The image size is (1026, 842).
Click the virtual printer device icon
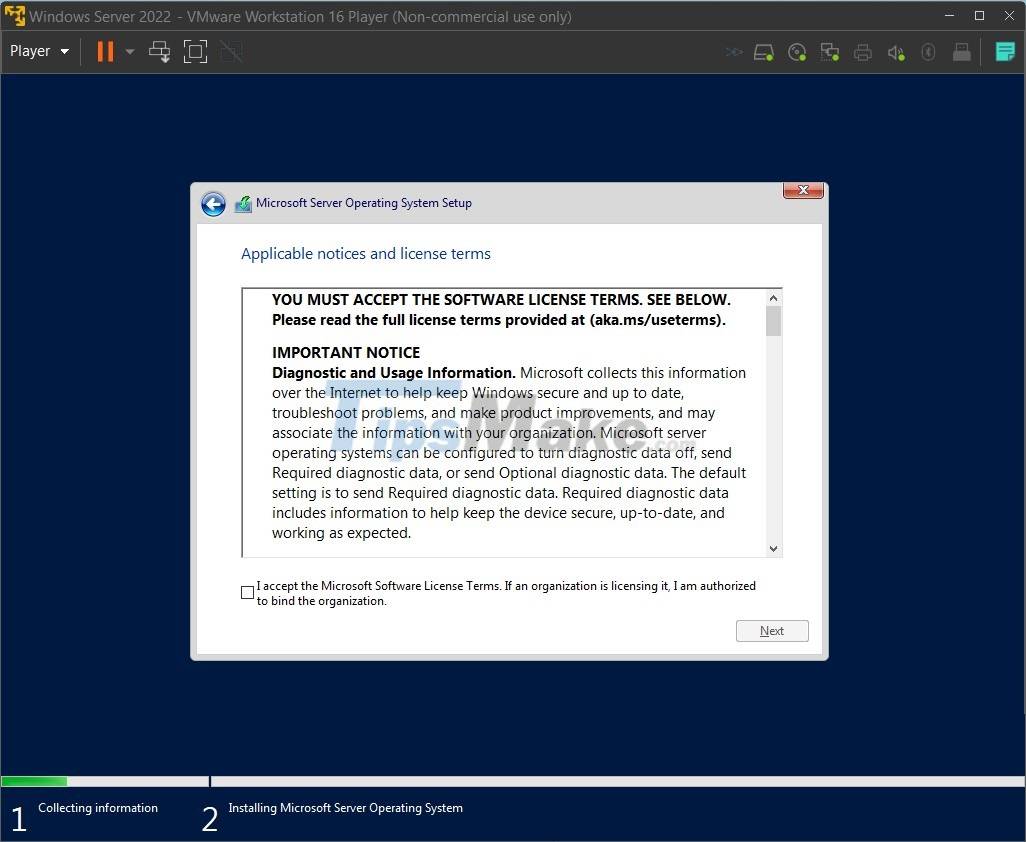tap(863, 51)
